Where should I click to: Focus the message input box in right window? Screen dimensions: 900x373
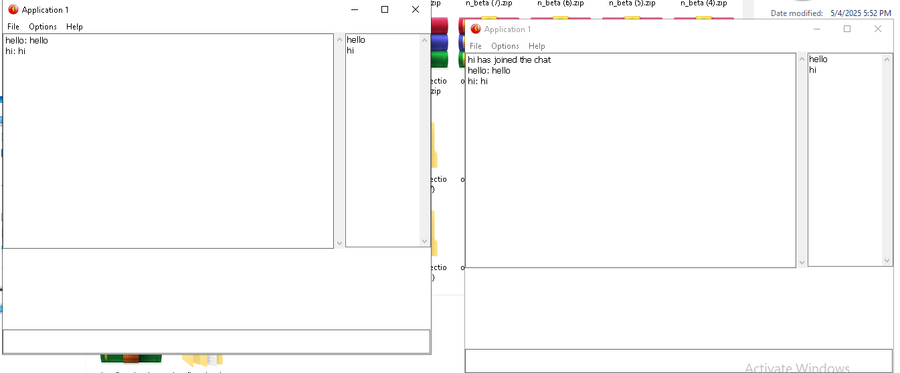click(678, 361)
